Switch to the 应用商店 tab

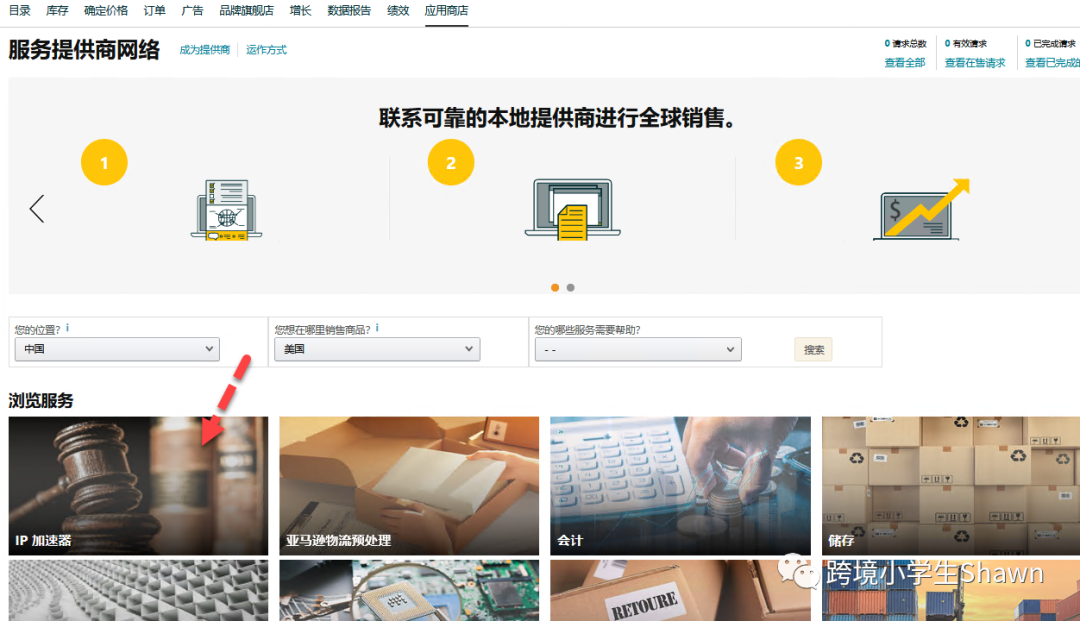[x=446, y=11]
